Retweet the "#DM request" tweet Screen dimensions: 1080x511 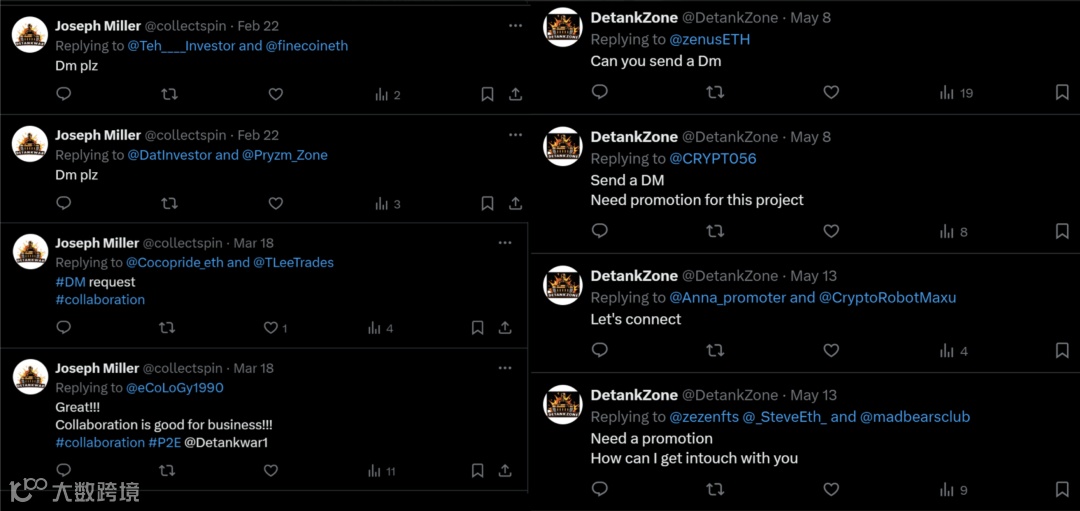[168, 327]
